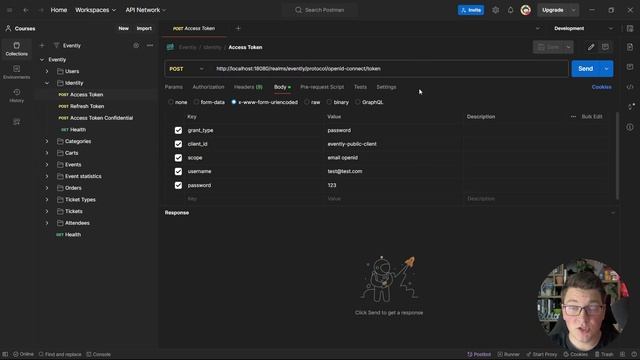Open the user avatar menu
This screenshot has width=640, height=360.
point(526,10)
